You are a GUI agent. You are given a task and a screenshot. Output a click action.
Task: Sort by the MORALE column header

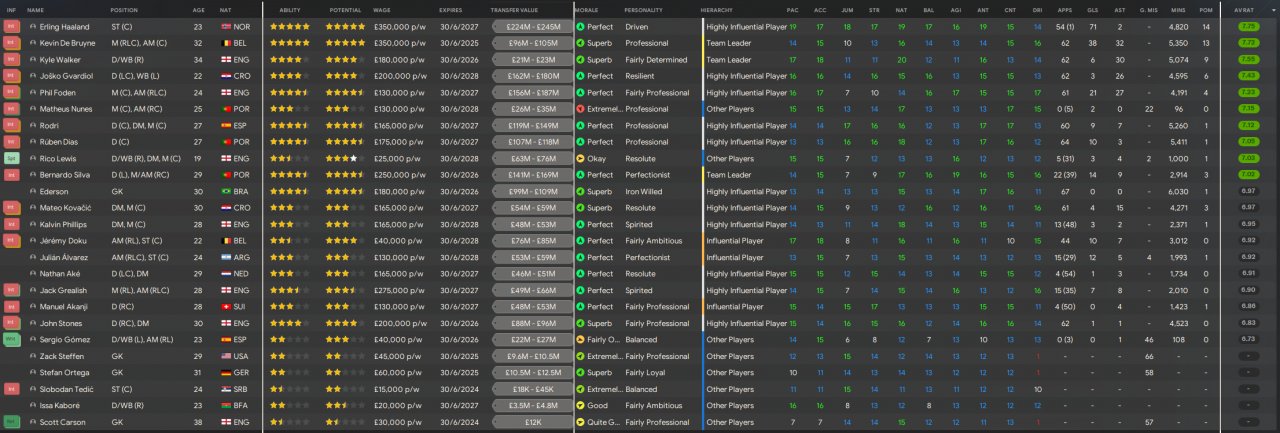[x=587, y=9]
